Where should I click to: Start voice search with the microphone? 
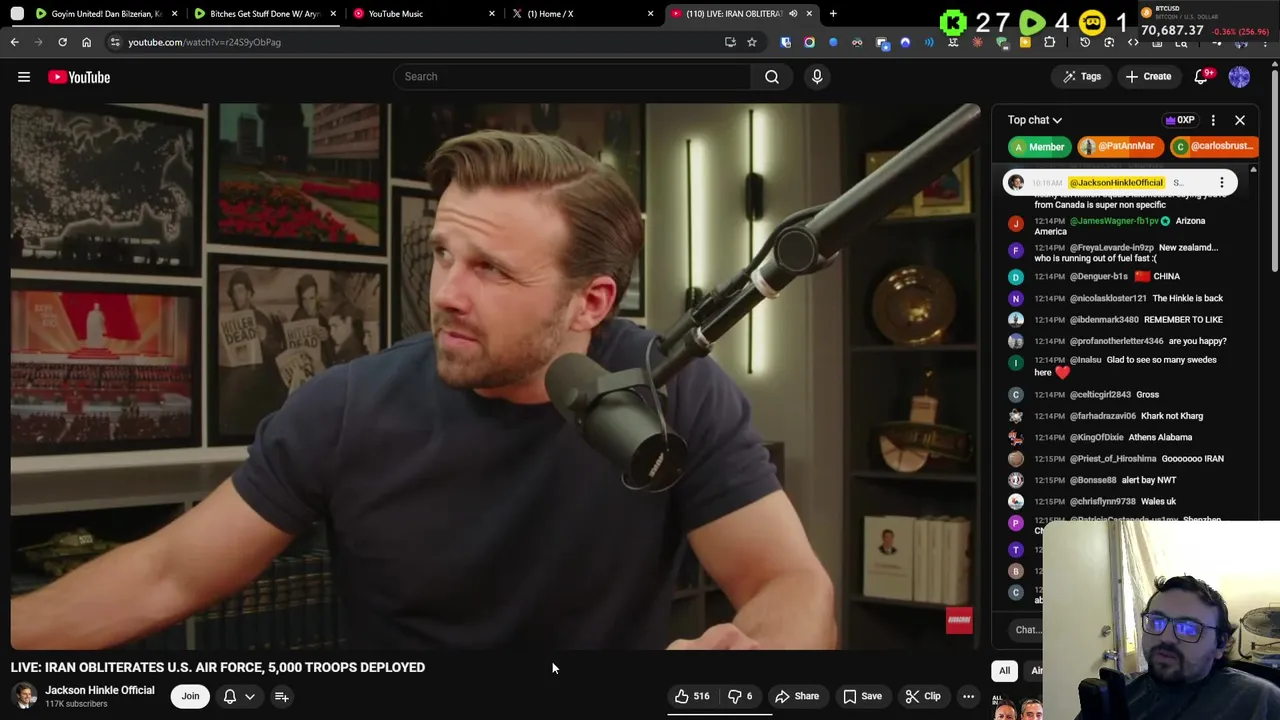pyautogui.click(x=817, y=77)
